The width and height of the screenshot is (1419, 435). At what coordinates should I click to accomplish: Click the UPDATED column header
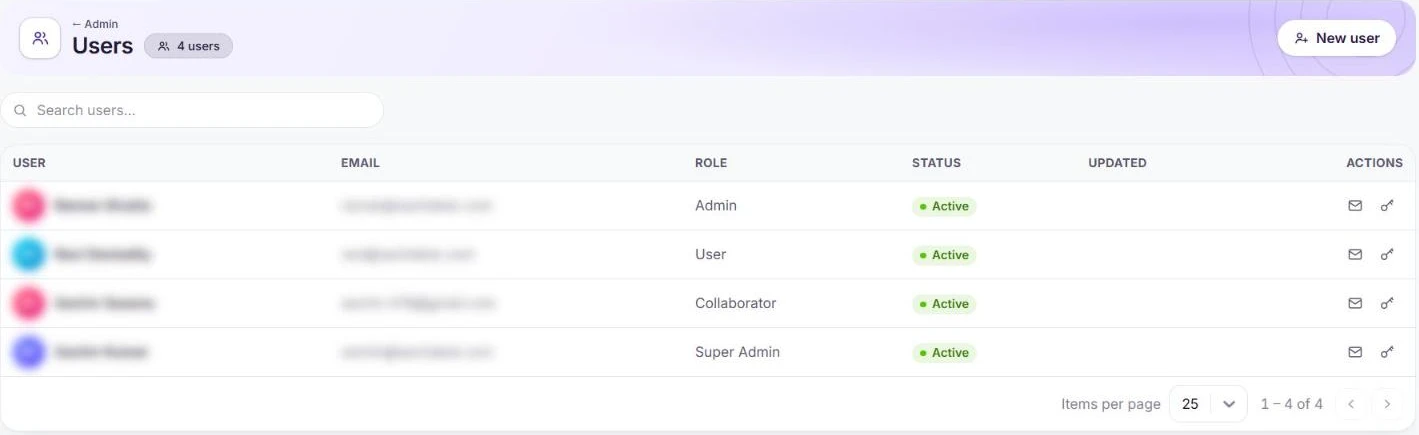(x=1117, y=163)
